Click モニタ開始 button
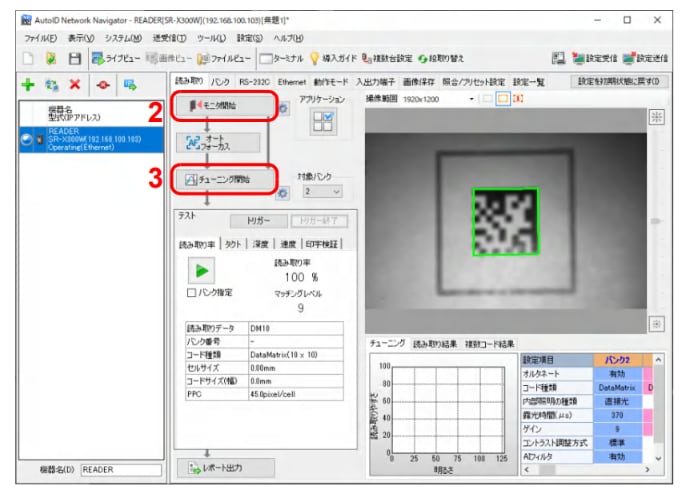Image resolution: width=693 pixels, height=499 pixels. (x=225, y=106)
